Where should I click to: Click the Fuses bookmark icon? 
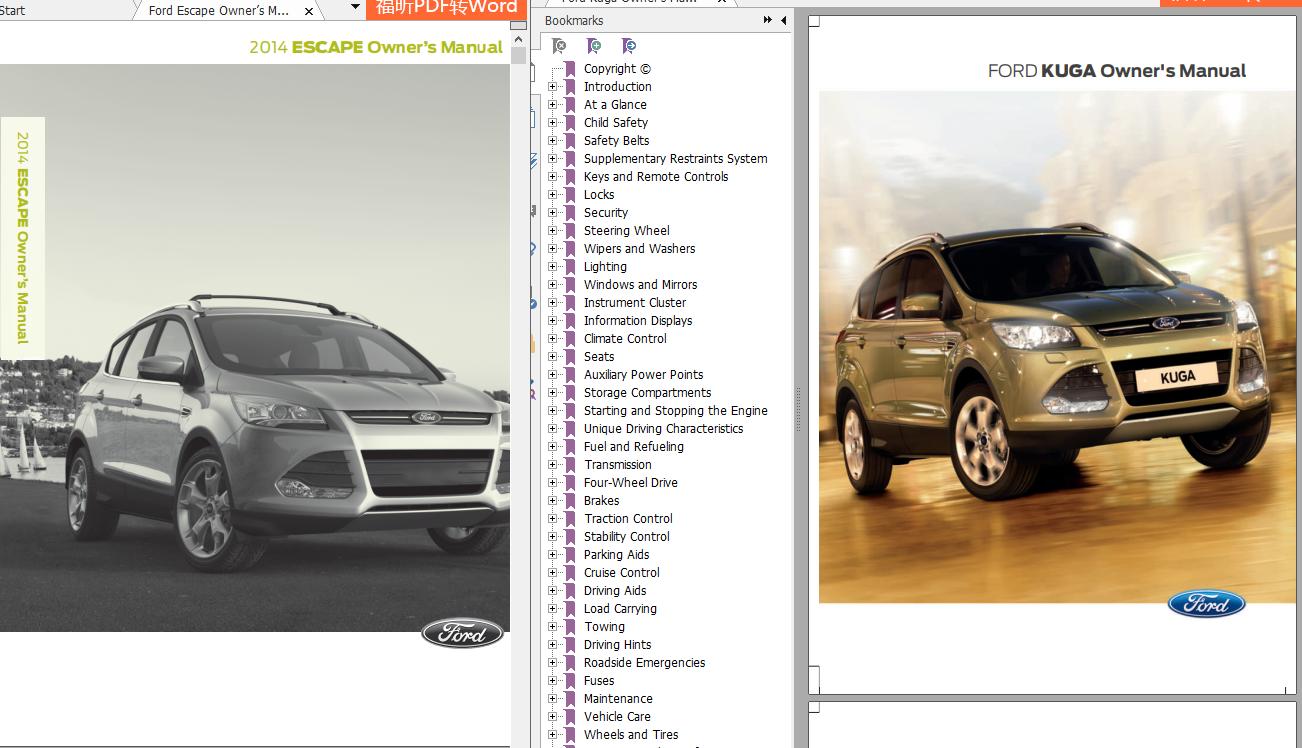569,681
